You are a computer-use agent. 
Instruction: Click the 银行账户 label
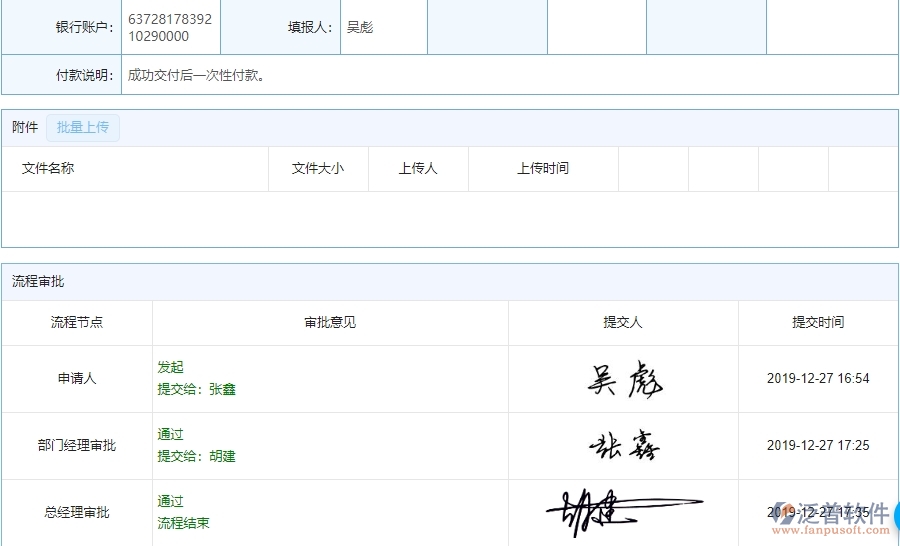pos(84,28)
